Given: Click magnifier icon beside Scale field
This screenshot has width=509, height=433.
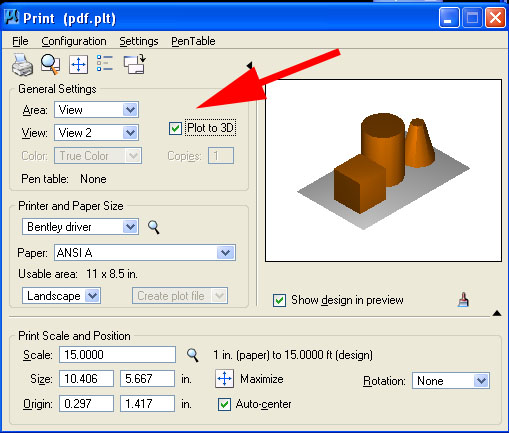Looking at the screenshot, I should (193, 355).
